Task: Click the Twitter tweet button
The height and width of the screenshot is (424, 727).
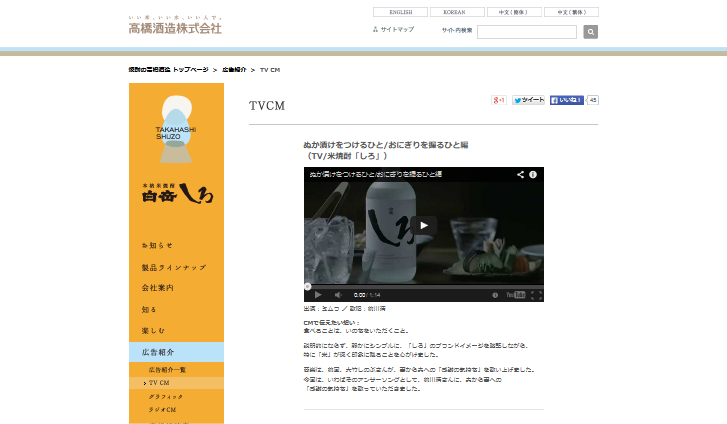Action: pos(529,100)
